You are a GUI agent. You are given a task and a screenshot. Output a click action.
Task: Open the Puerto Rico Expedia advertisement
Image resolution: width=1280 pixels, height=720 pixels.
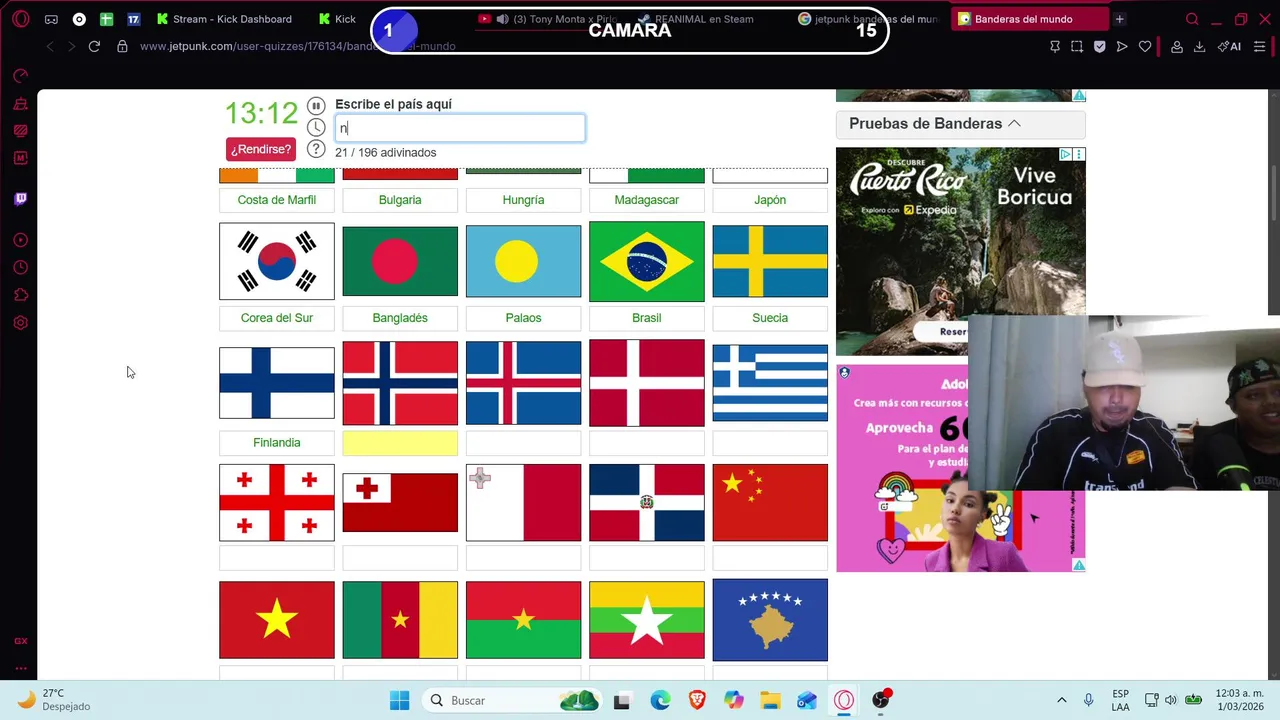tap(960, 251)
